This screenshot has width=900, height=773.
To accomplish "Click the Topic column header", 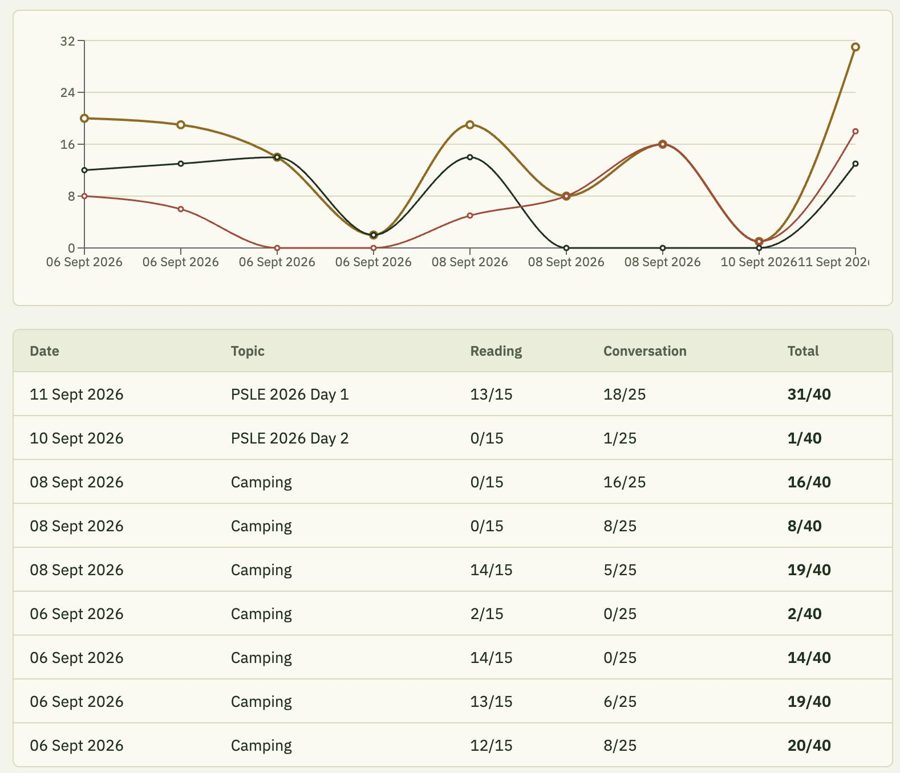I will coord(247,351).
